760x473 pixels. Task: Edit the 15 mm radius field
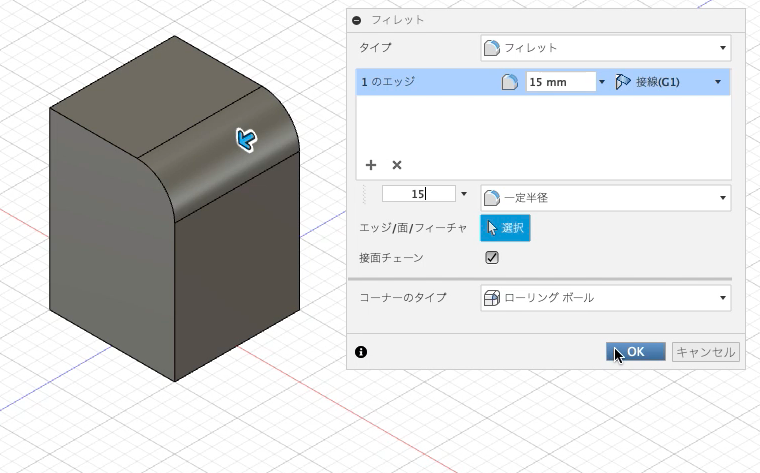click(x=561, y=82)
